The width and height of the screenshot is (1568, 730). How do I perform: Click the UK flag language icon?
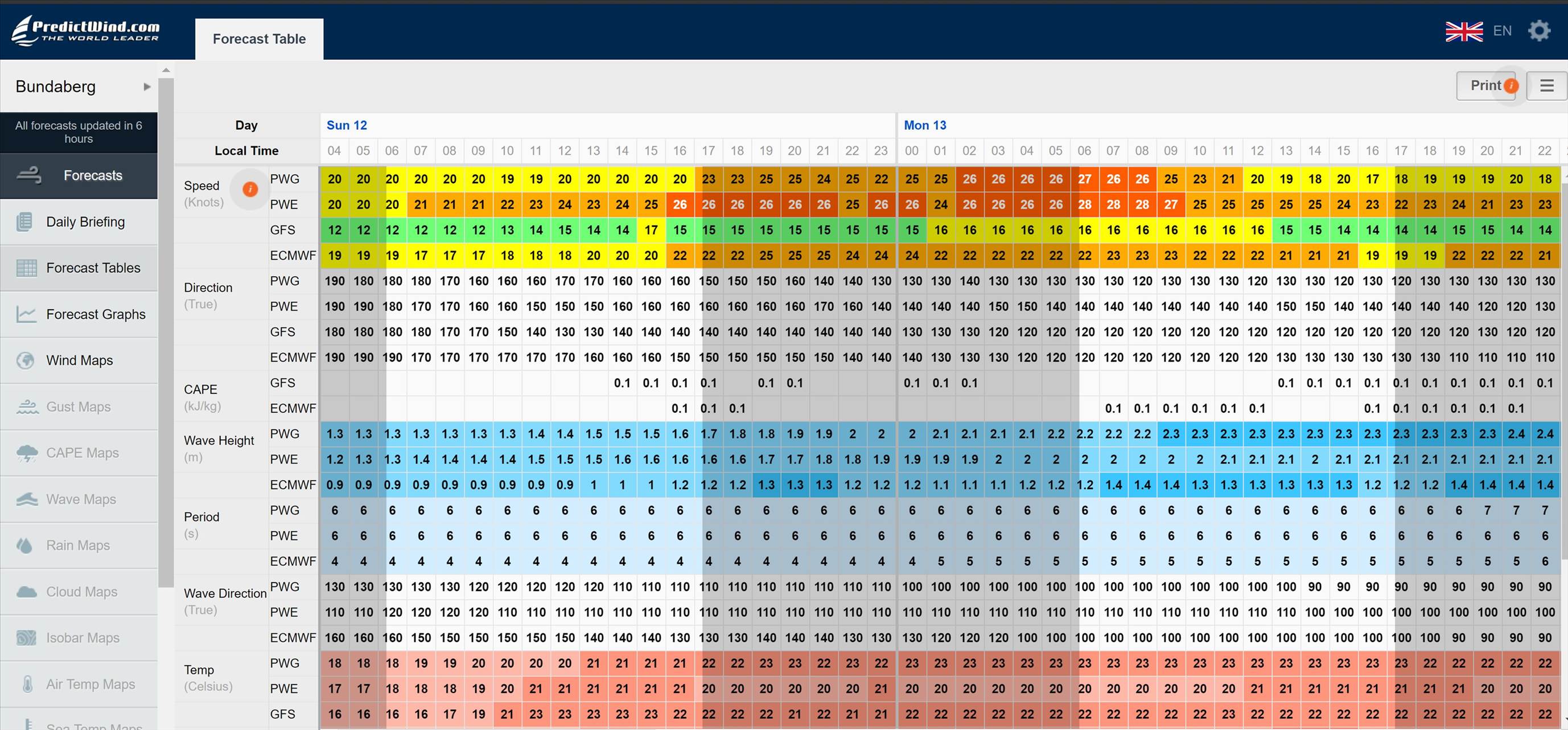coord(1463,31)
